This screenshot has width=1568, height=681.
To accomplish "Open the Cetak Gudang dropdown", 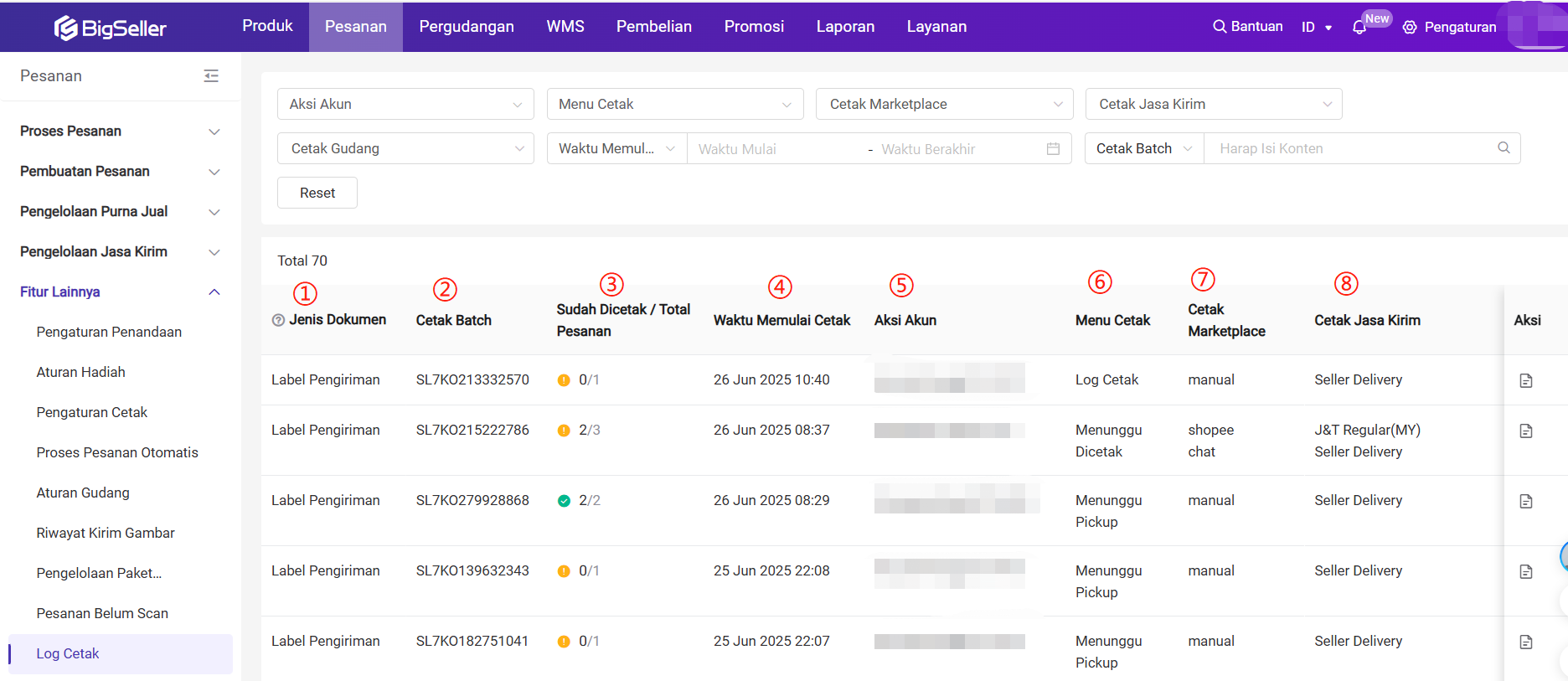I will (405, 148).
